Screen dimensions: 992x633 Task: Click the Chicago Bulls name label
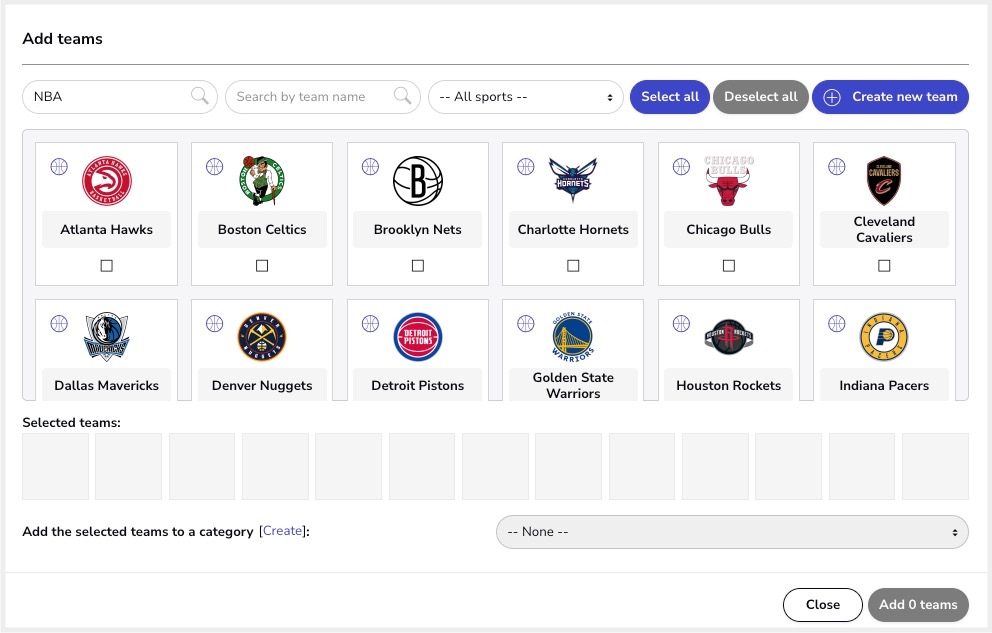(729, 230)
